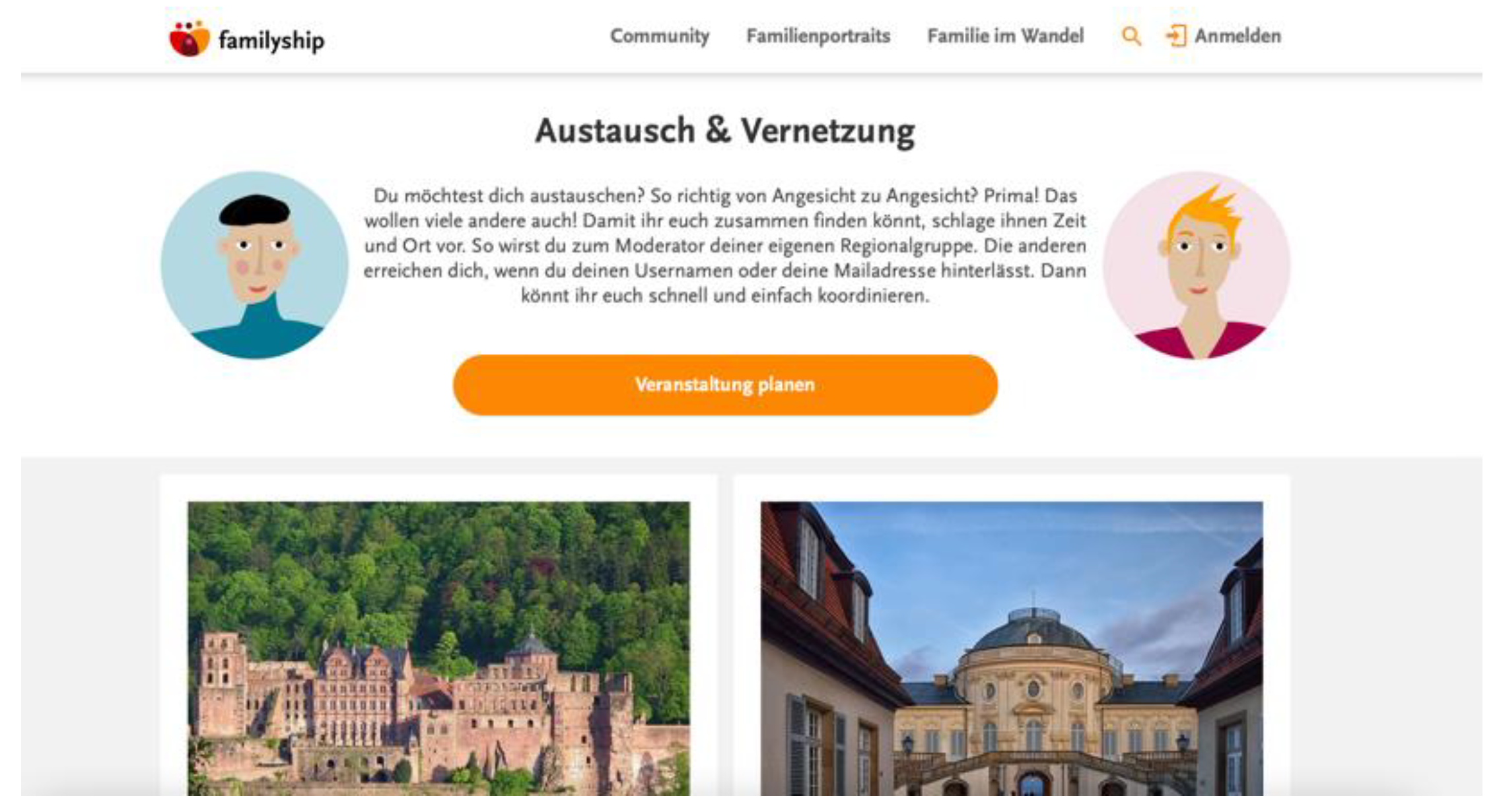Click the green forest above the castle
The height and width of the screenshot is (812, 1499).
click(438, 568)
